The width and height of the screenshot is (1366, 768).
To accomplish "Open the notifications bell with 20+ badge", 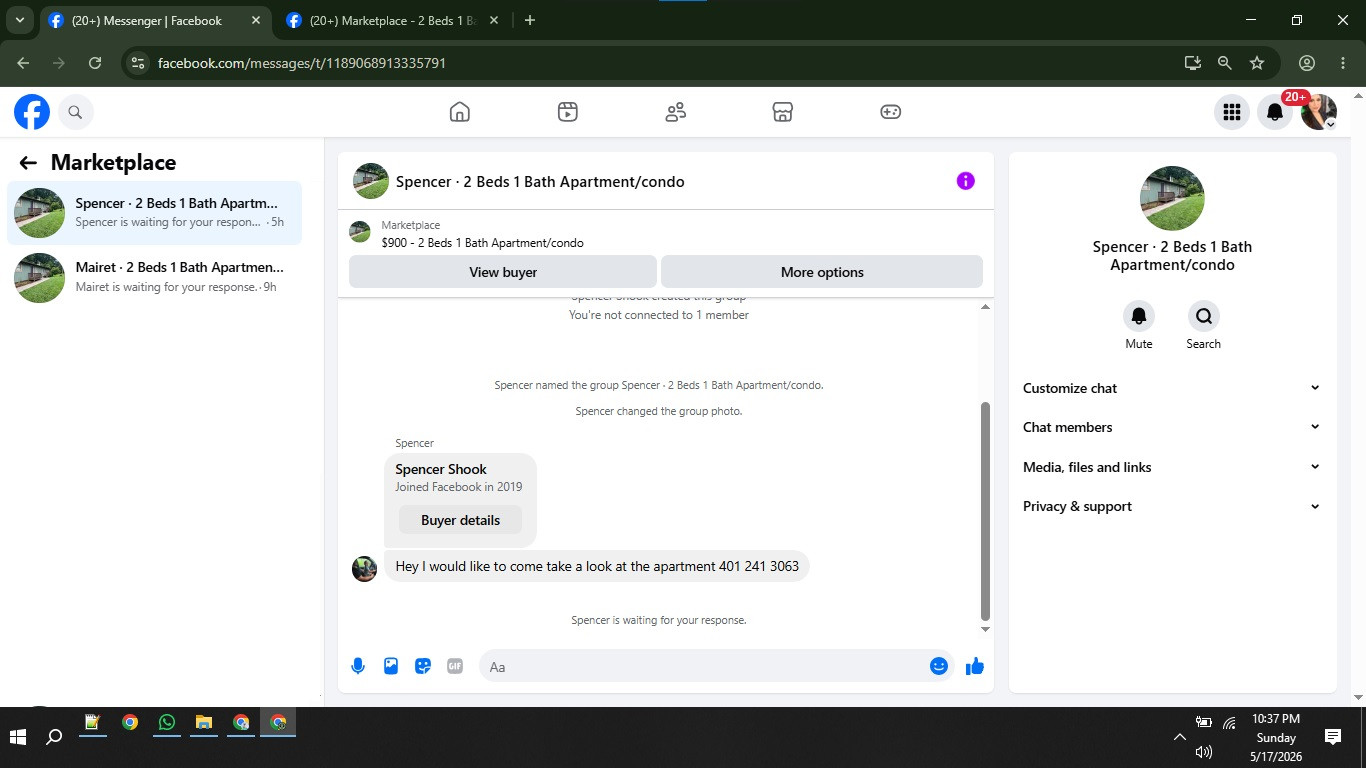I will pyautogui.click(x=1275, y=112).
